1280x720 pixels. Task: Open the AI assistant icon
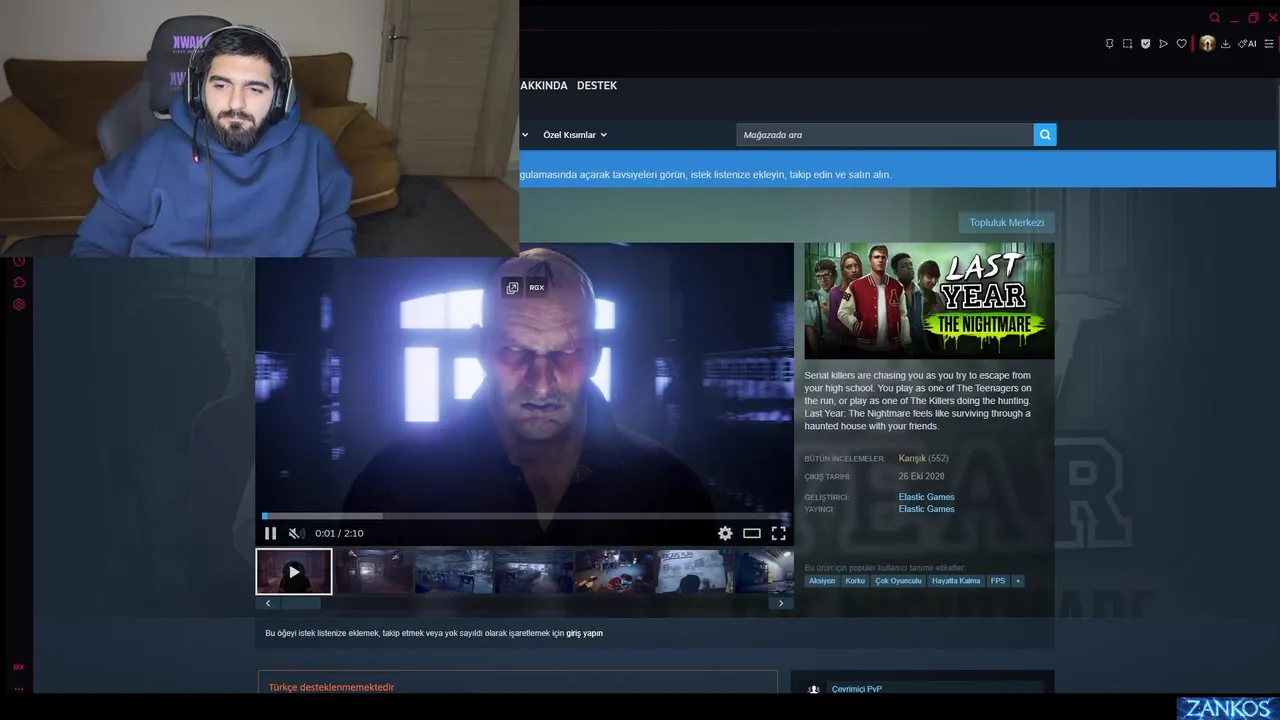pos(1247,44)
